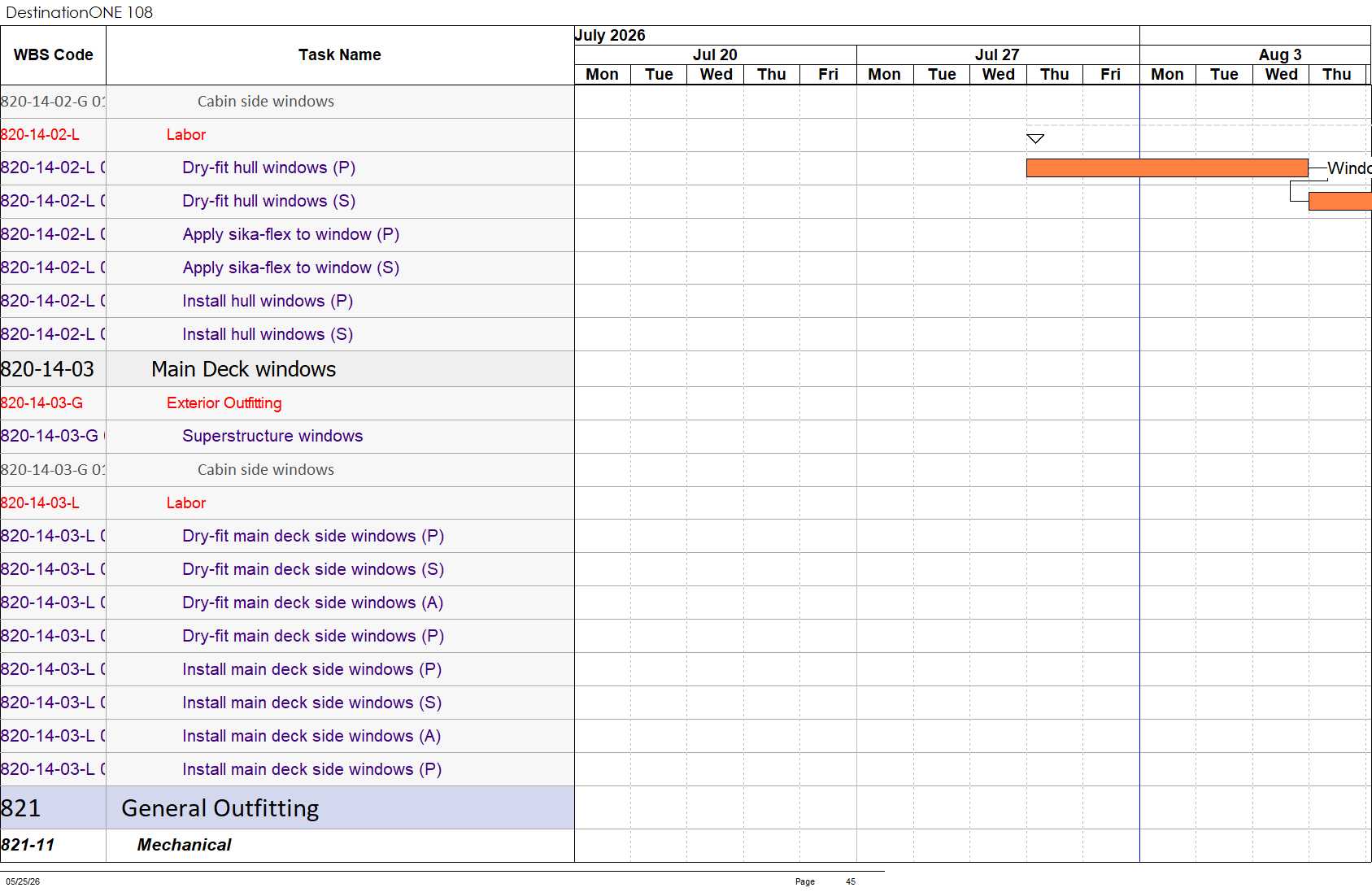Select the task 'Apply sika-flex to window (S)'
Screen dimensions: 1372x892
point(291,268)
